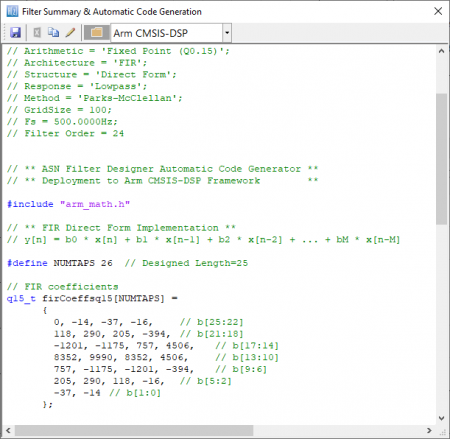Close the Filter Summary window
The image size is (450, 439).
pos(438,11)
